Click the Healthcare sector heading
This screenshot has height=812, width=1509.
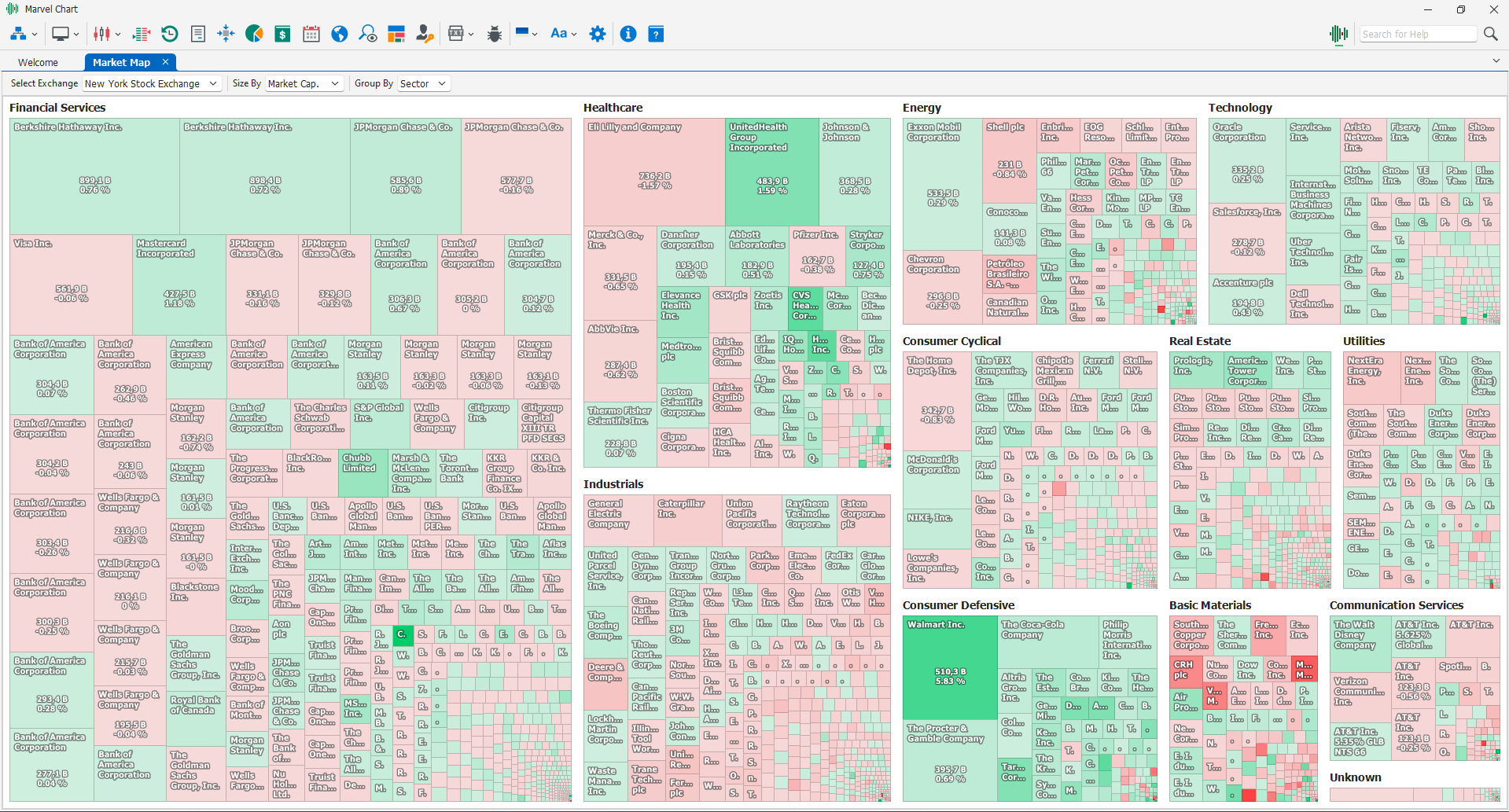click(x=613, y=108)
